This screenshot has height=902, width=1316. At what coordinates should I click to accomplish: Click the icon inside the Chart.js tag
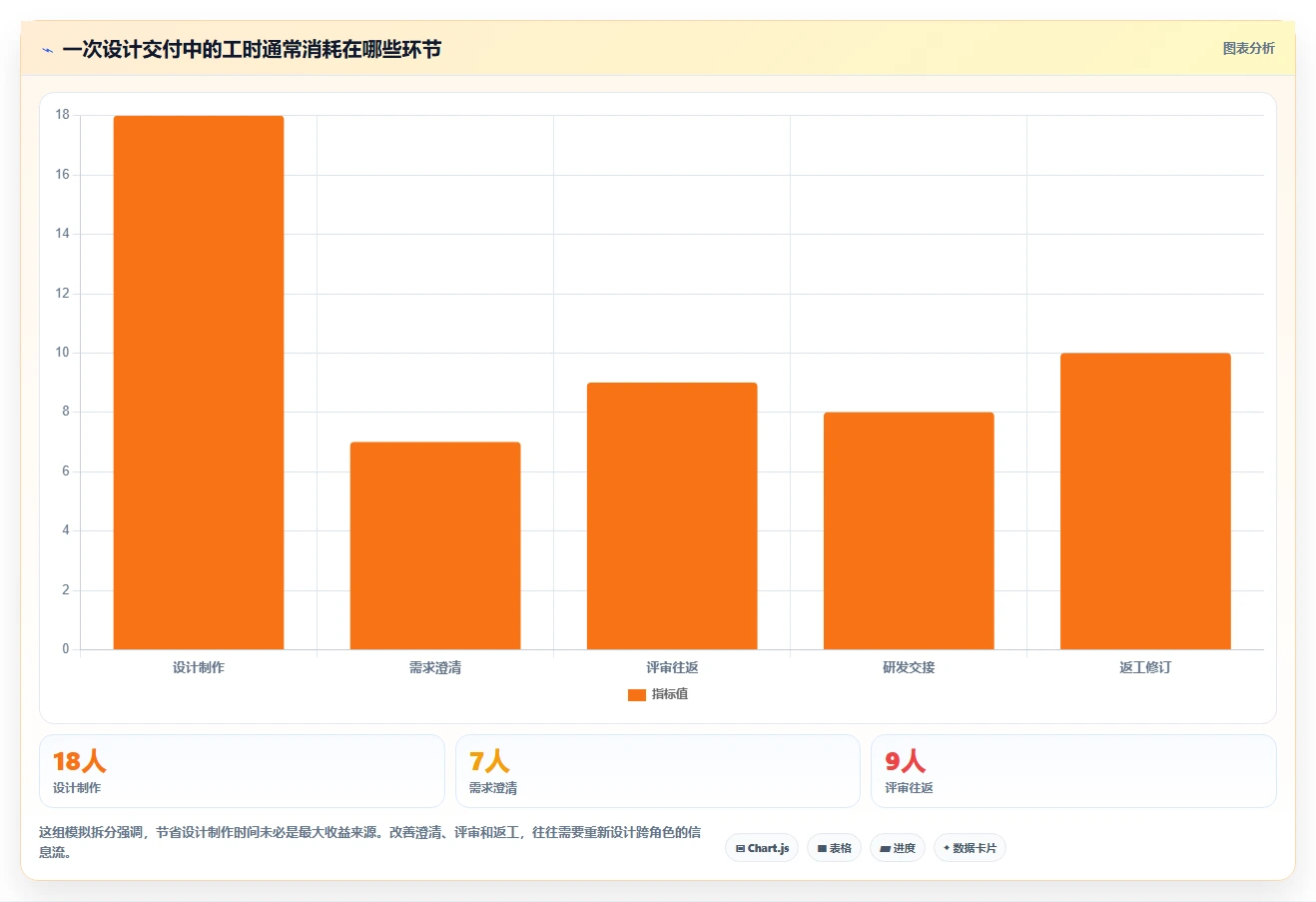point(740,848)
